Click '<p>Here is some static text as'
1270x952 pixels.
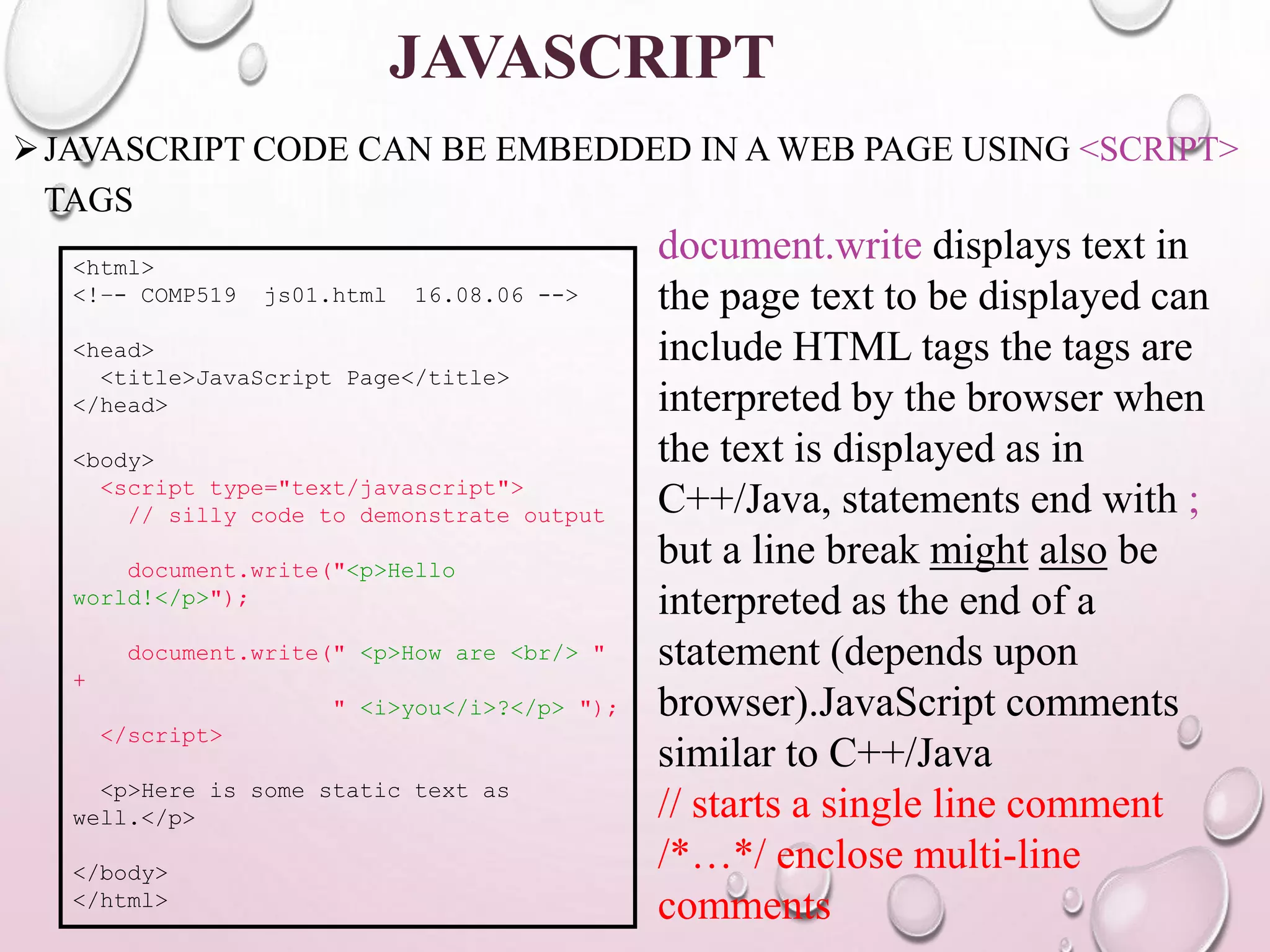(304, 790)
